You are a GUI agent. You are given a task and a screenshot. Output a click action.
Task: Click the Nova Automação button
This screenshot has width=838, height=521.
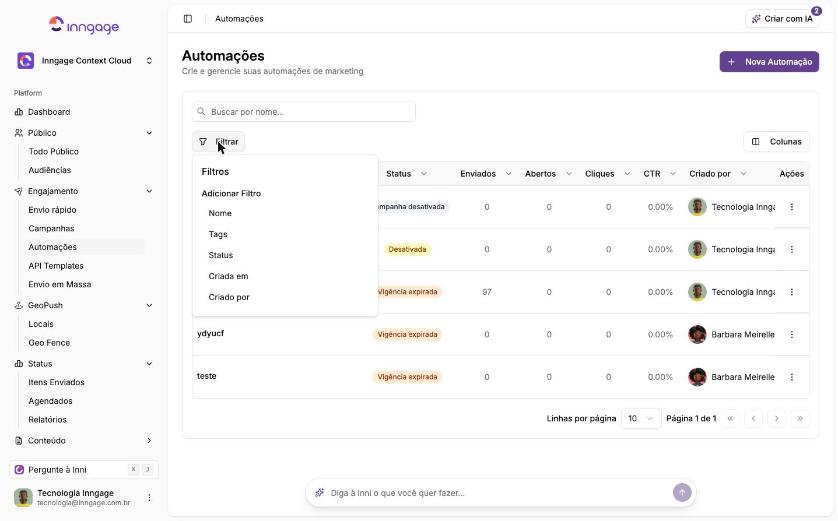tap(769, 61)
